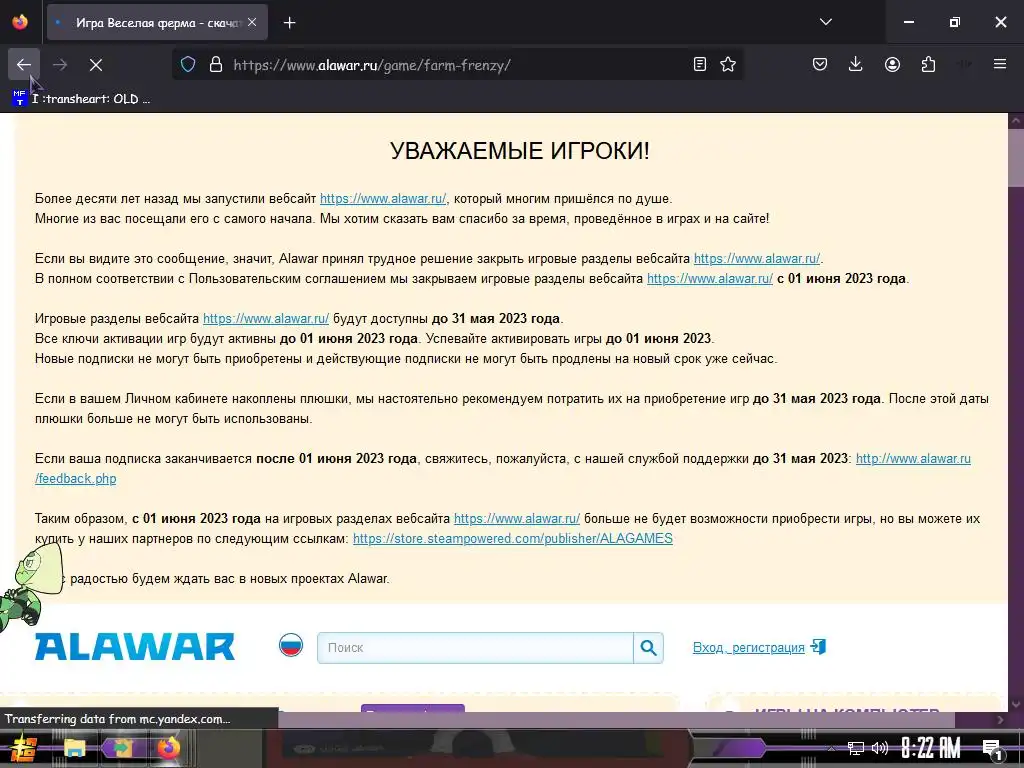
Task: Open the clock showing 8:22 AM
Action: pyautogui.click(x=931, y=748)
